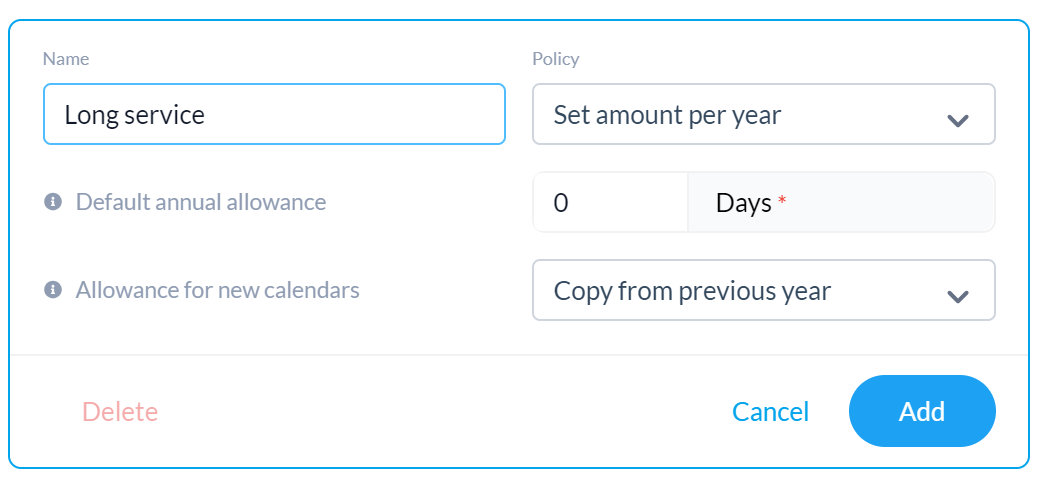The height and width of the screenshot is (486, 1044).
Task: Click the Days unit label
Action: point(743,202)
